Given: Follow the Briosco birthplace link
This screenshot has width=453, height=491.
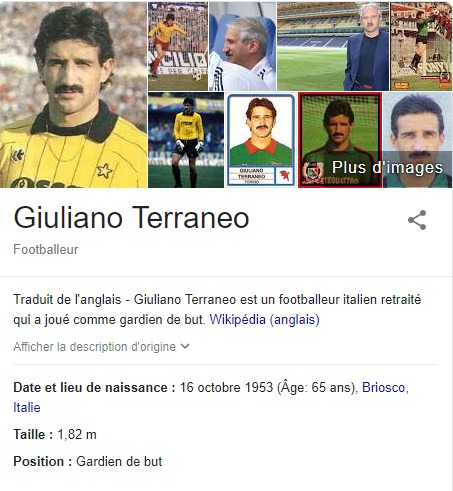Looking at the screenshot, I should click(383, 388).
